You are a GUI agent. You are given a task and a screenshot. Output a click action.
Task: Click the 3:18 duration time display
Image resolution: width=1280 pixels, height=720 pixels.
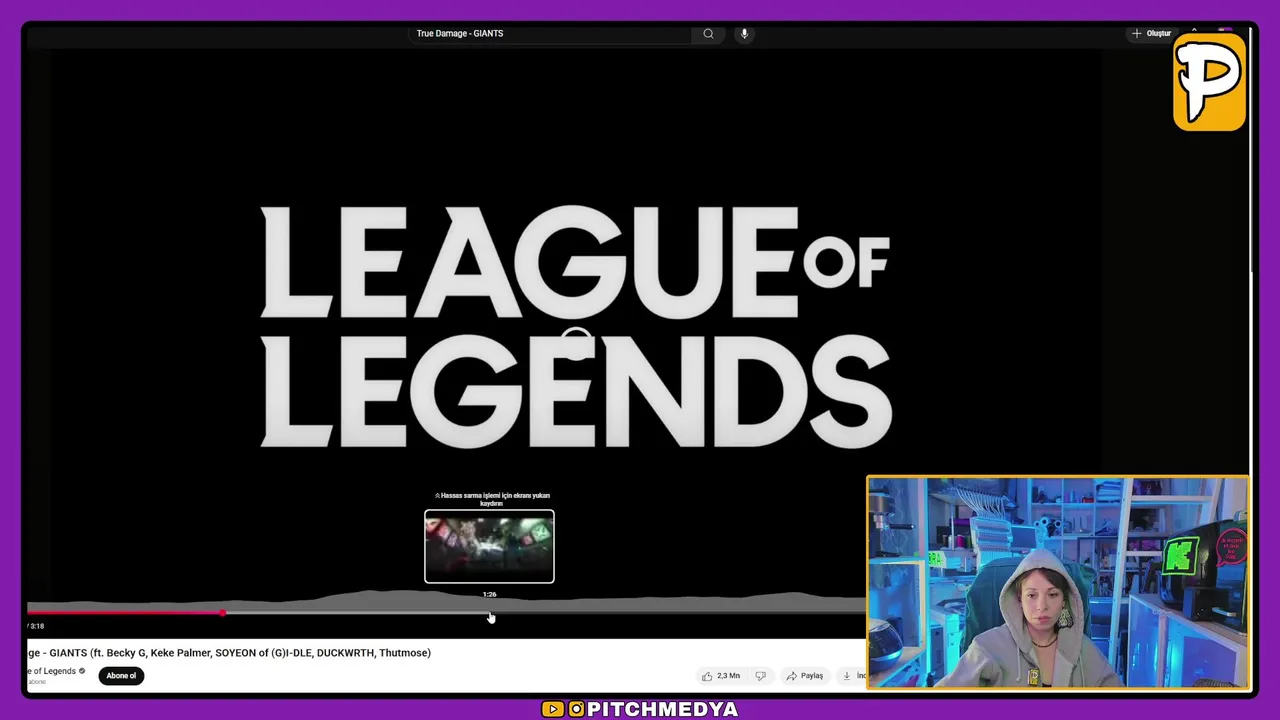[36, 626]
